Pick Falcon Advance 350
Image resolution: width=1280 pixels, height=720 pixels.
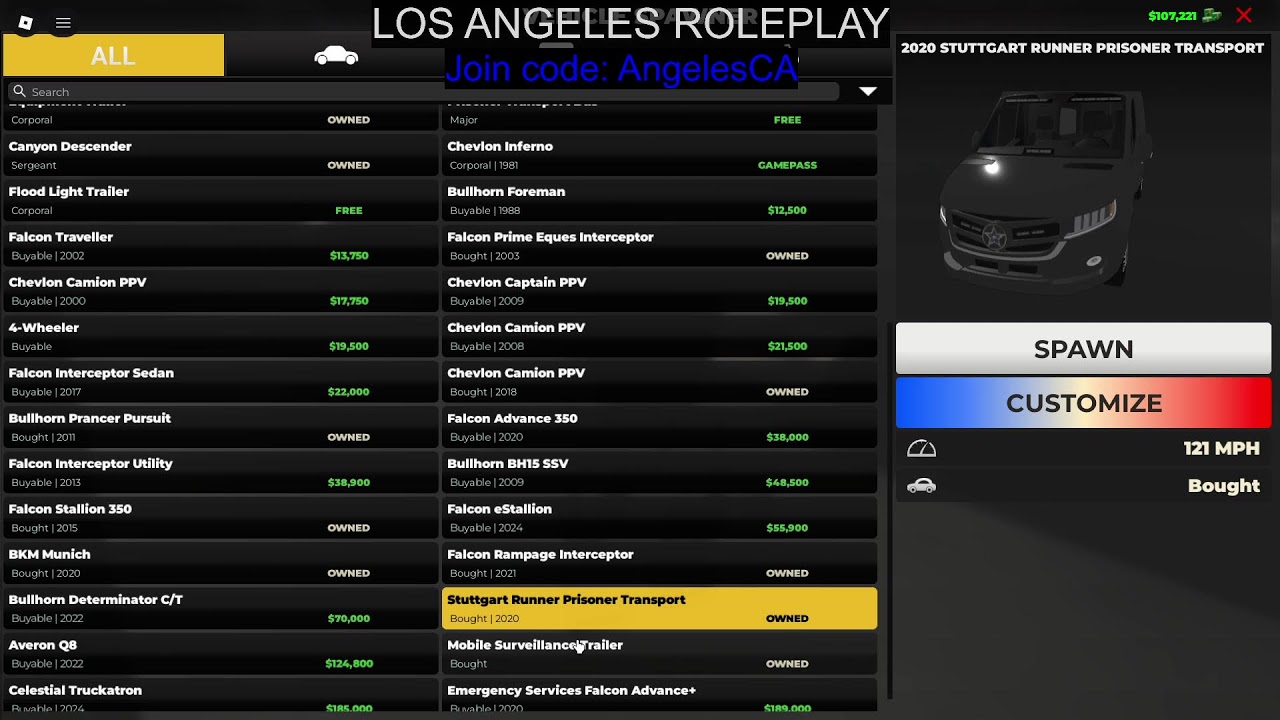[x=660, y=427]
